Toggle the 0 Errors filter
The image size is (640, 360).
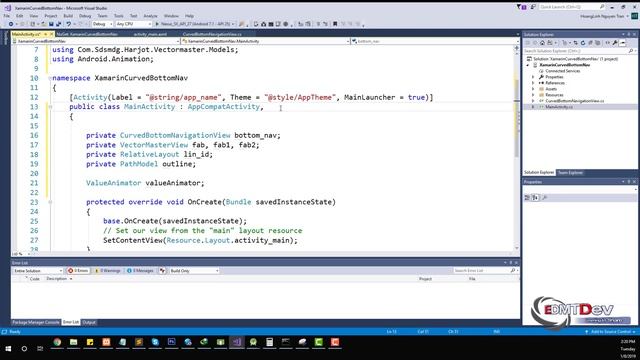(x=78, y=271)
